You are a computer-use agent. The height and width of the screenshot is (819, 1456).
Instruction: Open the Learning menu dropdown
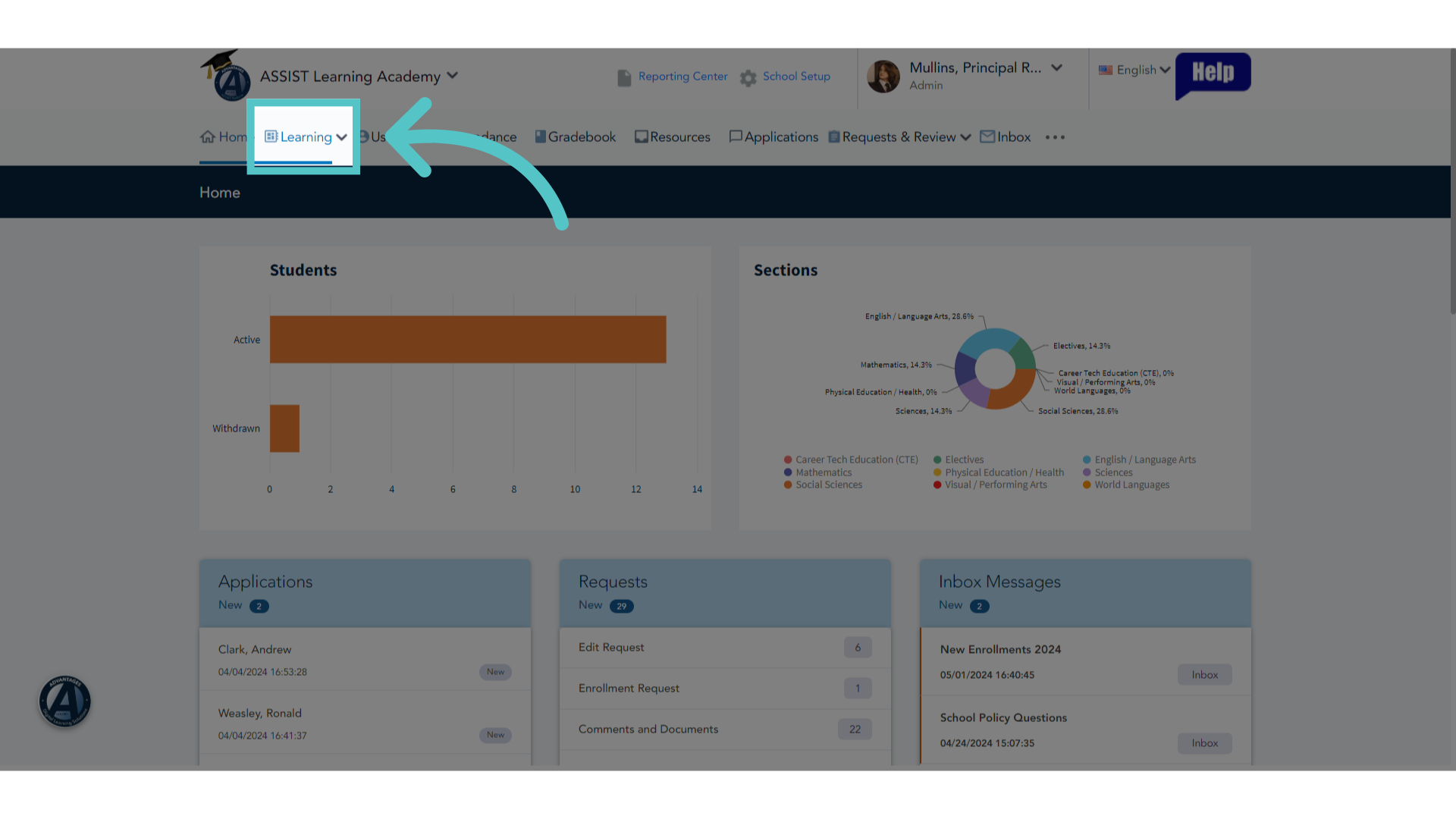[x=306, y=136]
